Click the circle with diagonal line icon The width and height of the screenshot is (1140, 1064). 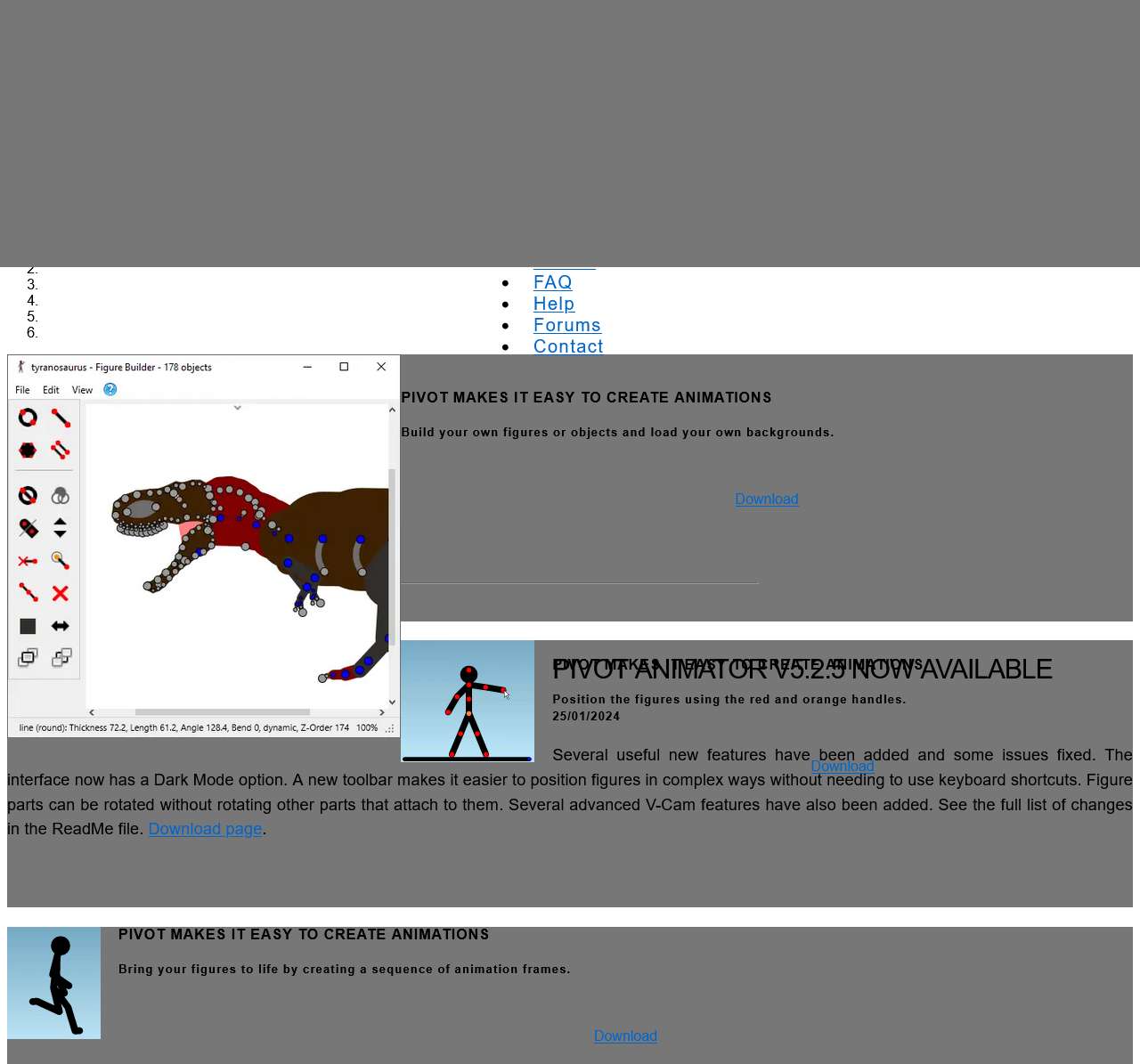pyautogui.click(x=28, y=495)
